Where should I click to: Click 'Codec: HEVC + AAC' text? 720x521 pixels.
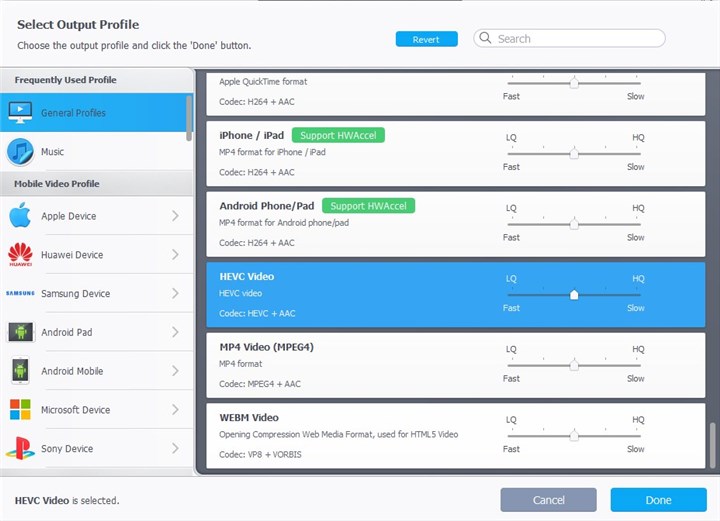coord(257,314)
